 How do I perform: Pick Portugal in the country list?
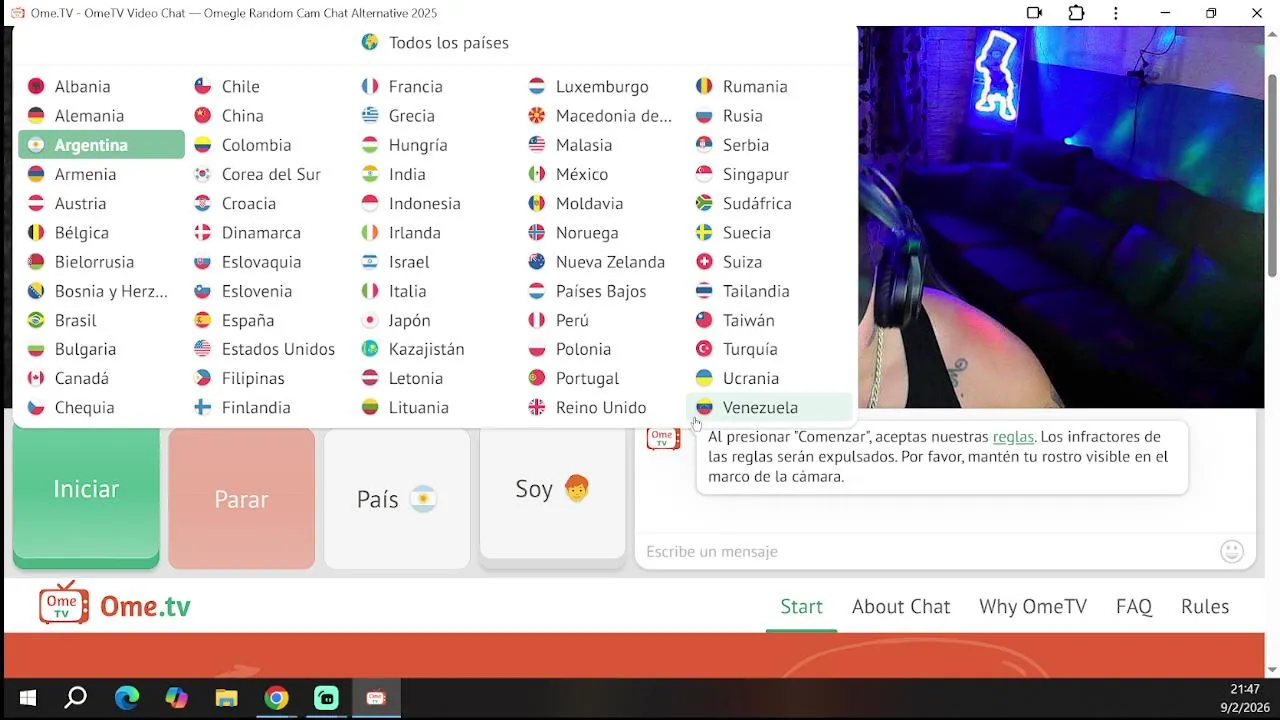coord(602,378)
